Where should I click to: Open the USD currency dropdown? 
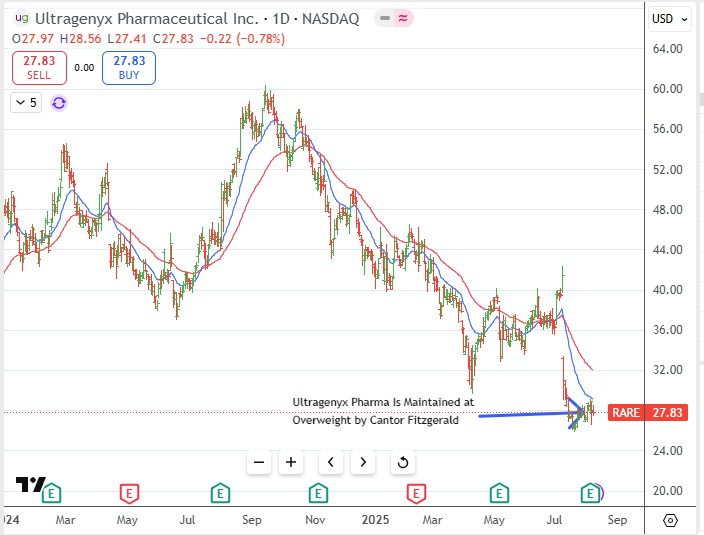[669, 19]
